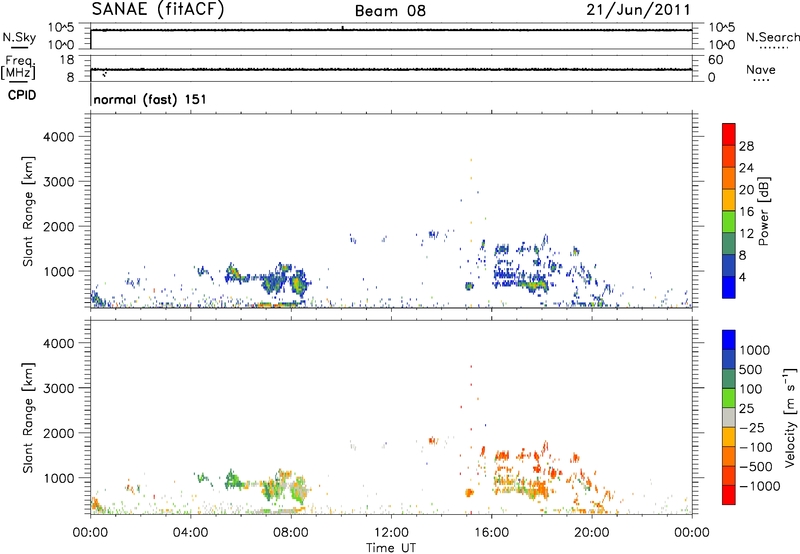Image resolution: width=800 pixels, height=554 pixels.
Task: Click the orange echo blob near 15:00 in velocity panel
Action: coord(469,492)
